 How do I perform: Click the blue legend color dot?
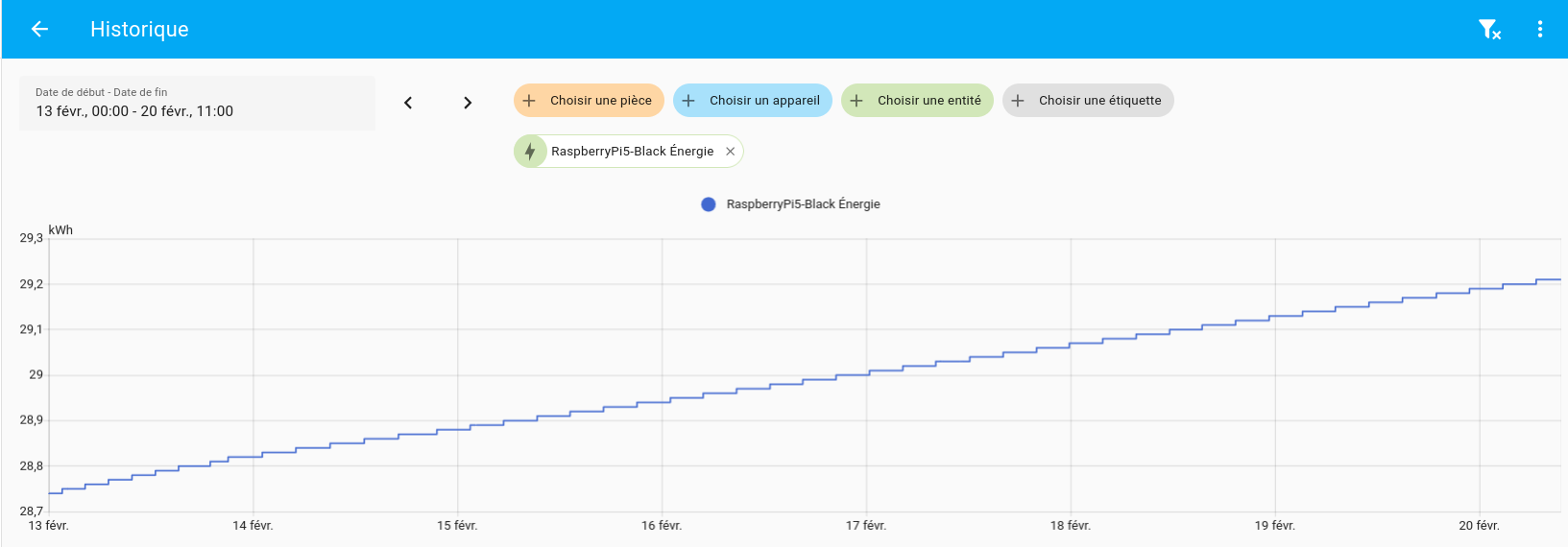point(709,204)
